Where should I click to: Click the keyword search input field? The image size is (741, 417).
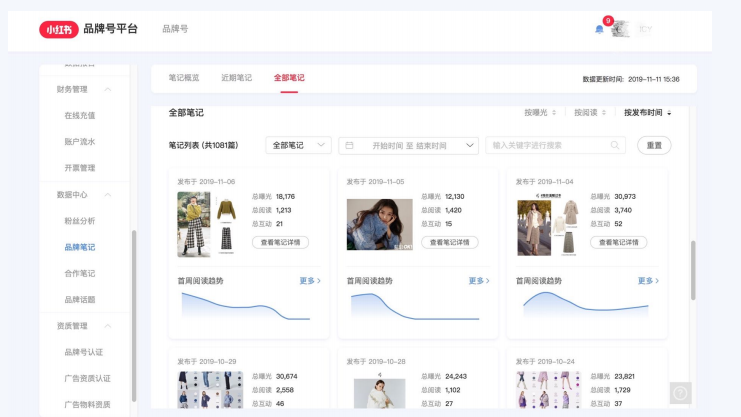click(547, 145)
